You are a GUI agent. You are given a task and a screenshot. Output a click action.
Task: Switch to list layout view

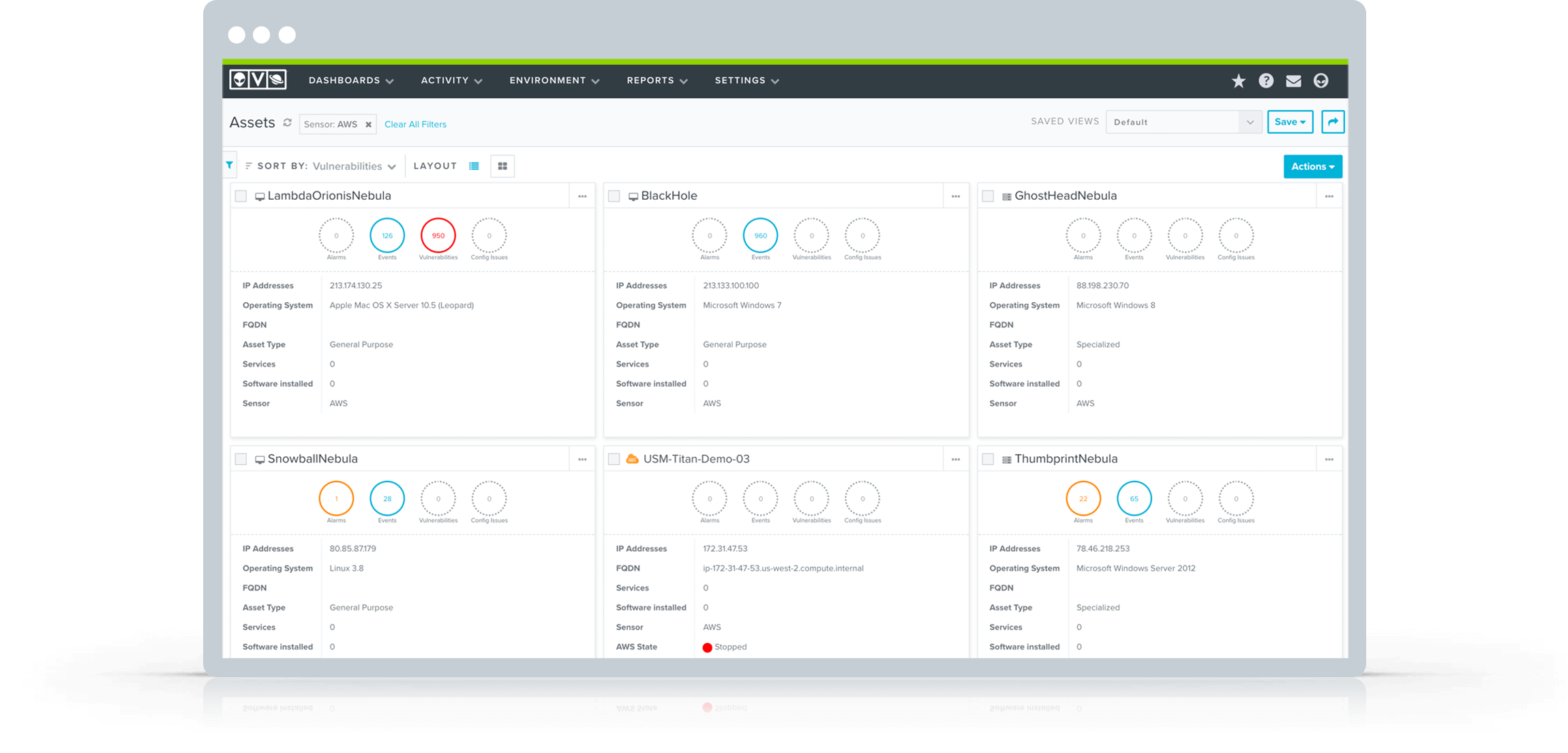(474, 166)
